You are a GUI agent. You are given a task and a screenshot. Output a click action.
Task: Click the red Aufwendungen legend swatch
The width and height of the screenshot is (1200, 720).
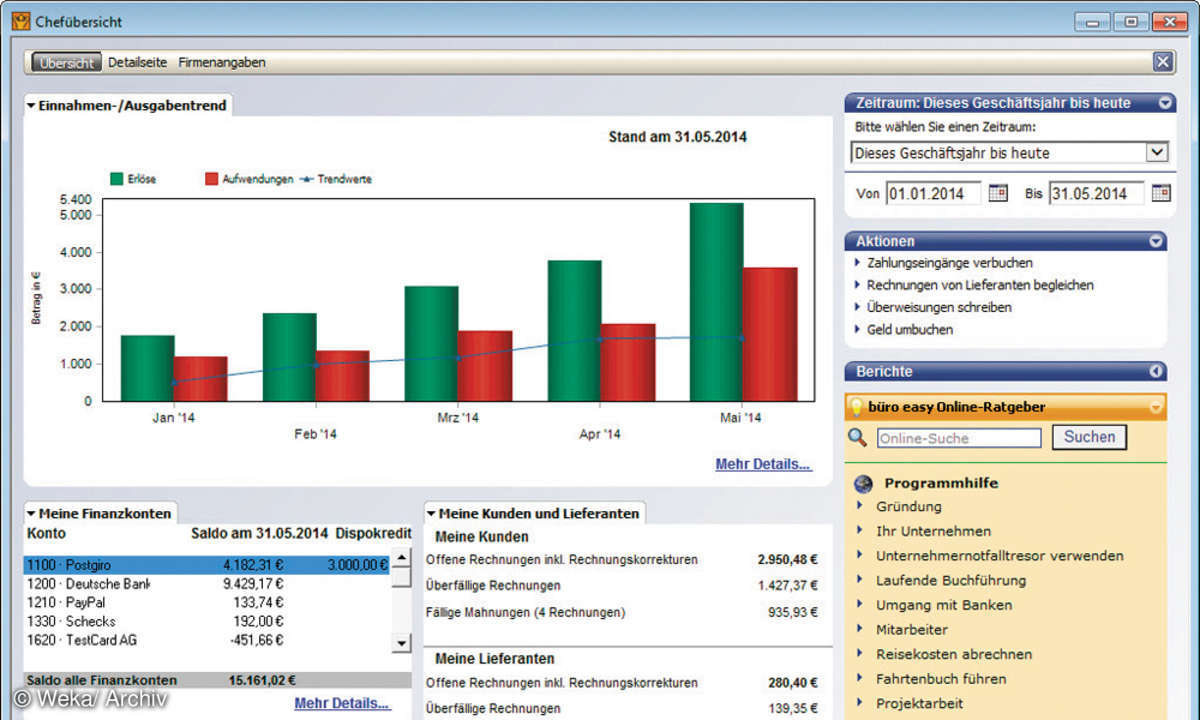point(211,179)
